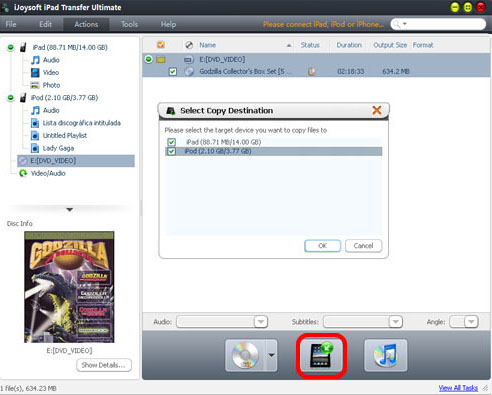The width and height of the screenshot is (492, 395).
Task: Click the DVD disc import button
Action: 246,355
